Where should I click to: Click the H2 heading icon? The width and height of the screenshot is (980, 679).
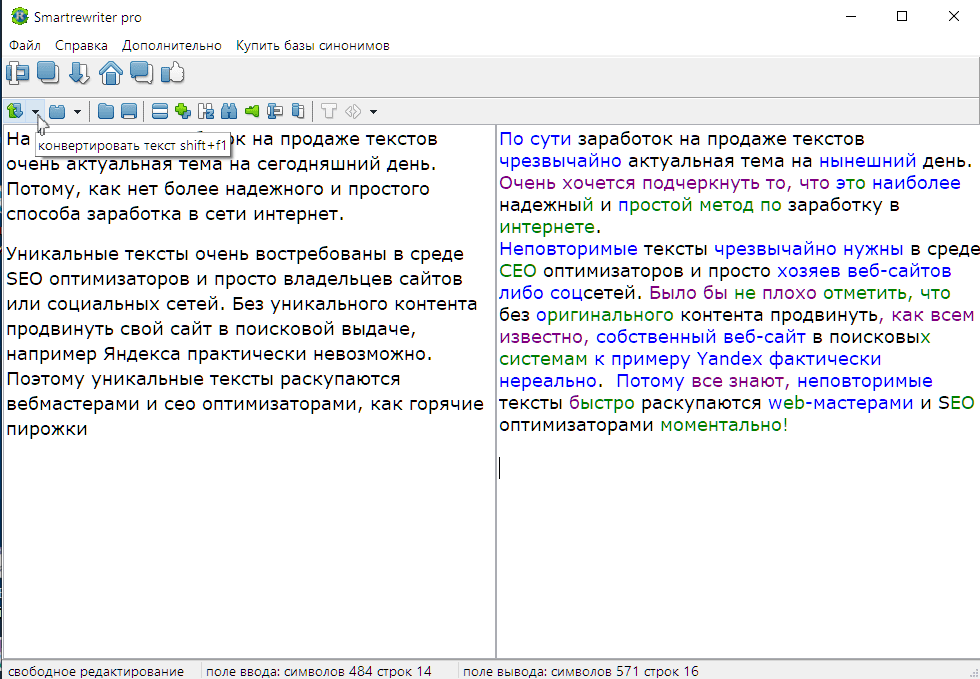click(206, 112)
